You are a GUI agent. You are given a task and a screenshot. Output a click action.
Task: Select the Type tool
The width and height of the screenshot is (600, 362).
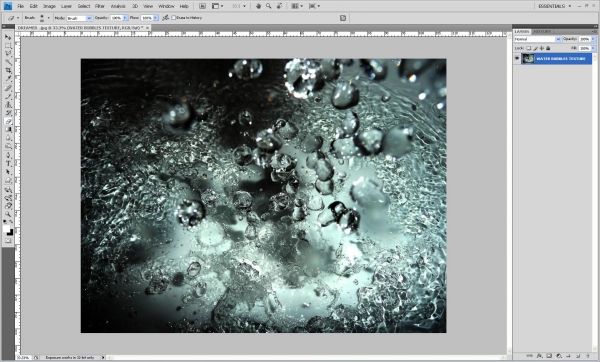tap(8, 164)
